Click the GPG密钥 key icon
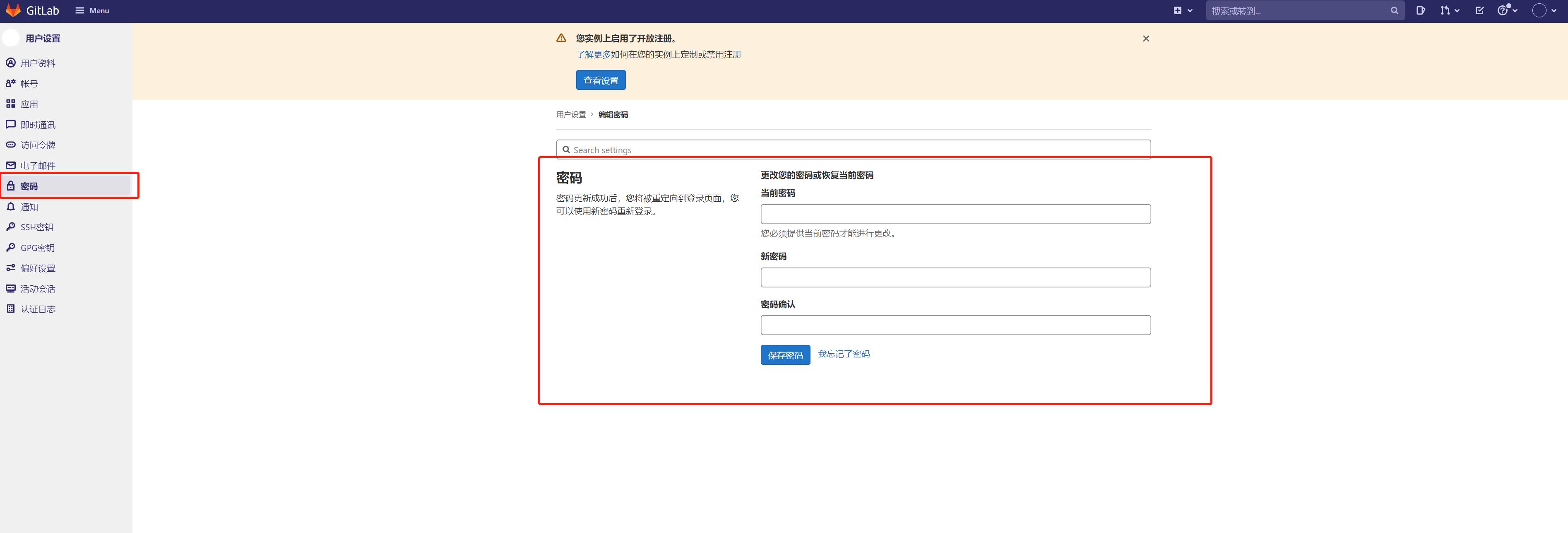Viewport: 1568px width, 533px height. [10, 247]
